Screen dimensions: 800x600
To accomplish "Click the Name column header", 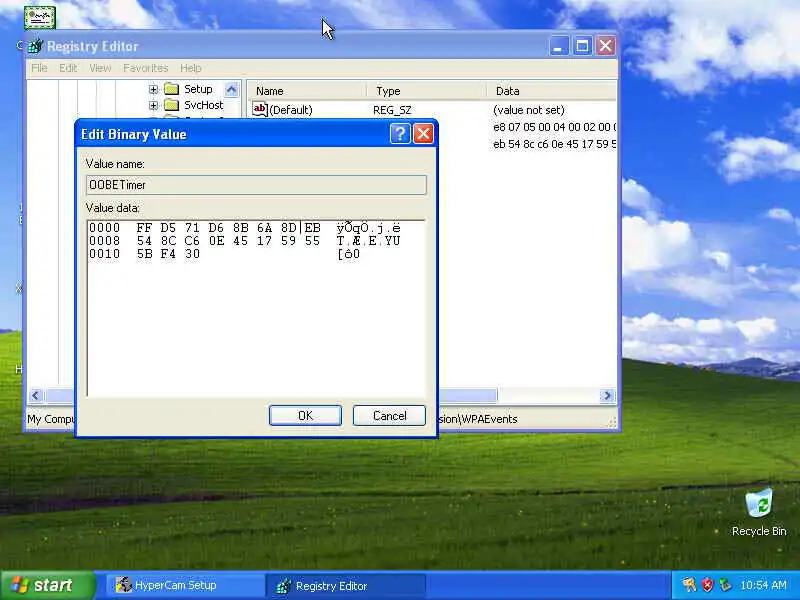I will tap(307, 91).
